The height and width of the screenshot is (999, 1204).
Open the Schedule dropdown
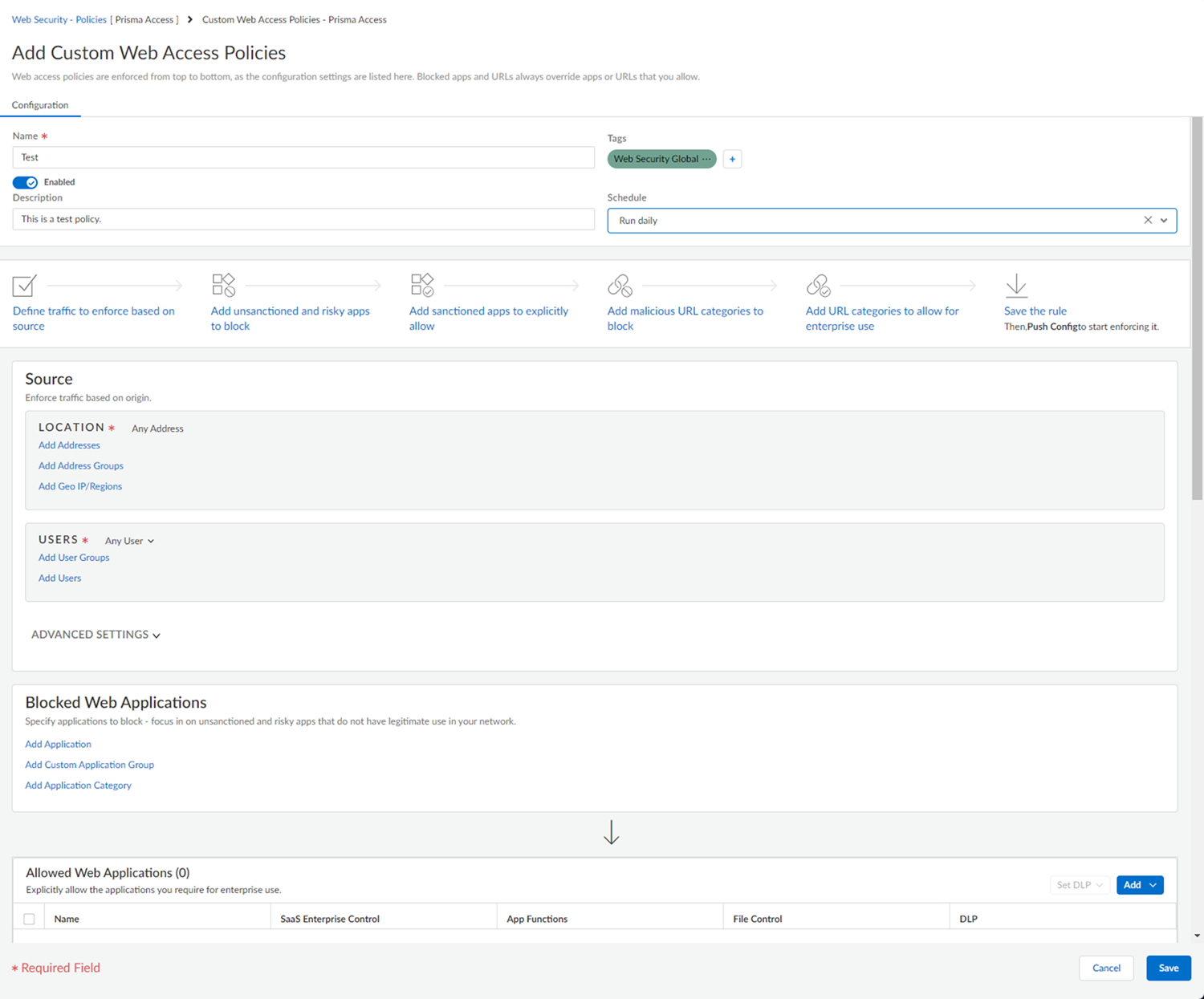1164,221
